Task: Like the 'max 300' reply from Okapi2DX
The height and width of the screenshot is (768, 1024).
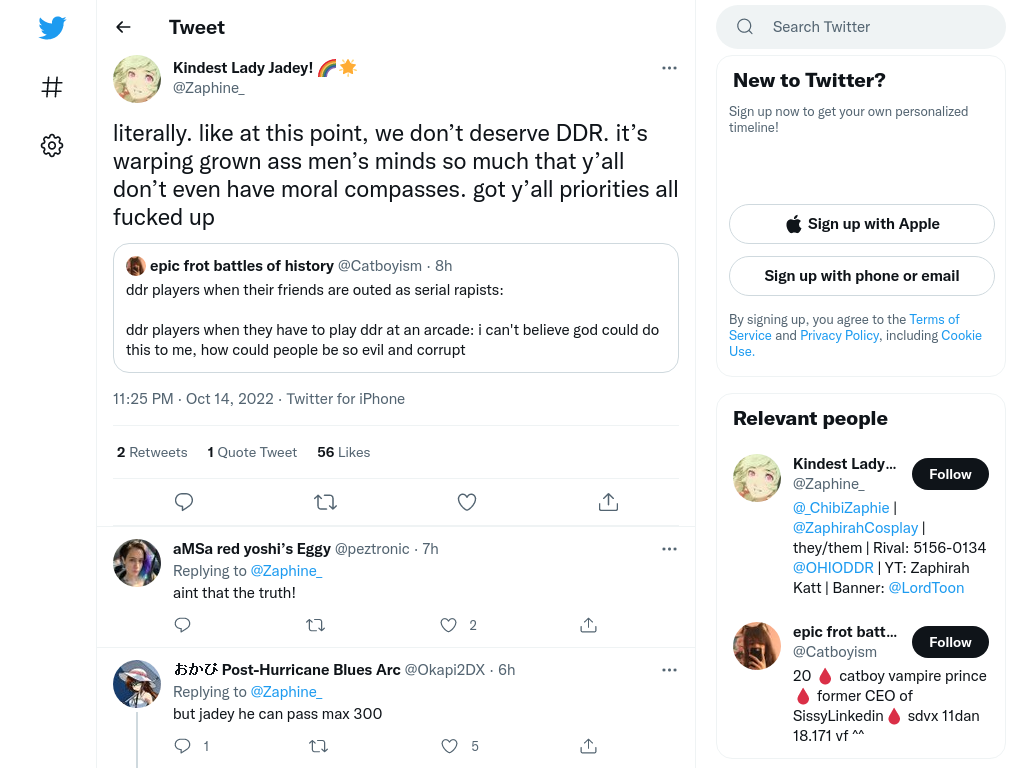Action: (449, 746)
